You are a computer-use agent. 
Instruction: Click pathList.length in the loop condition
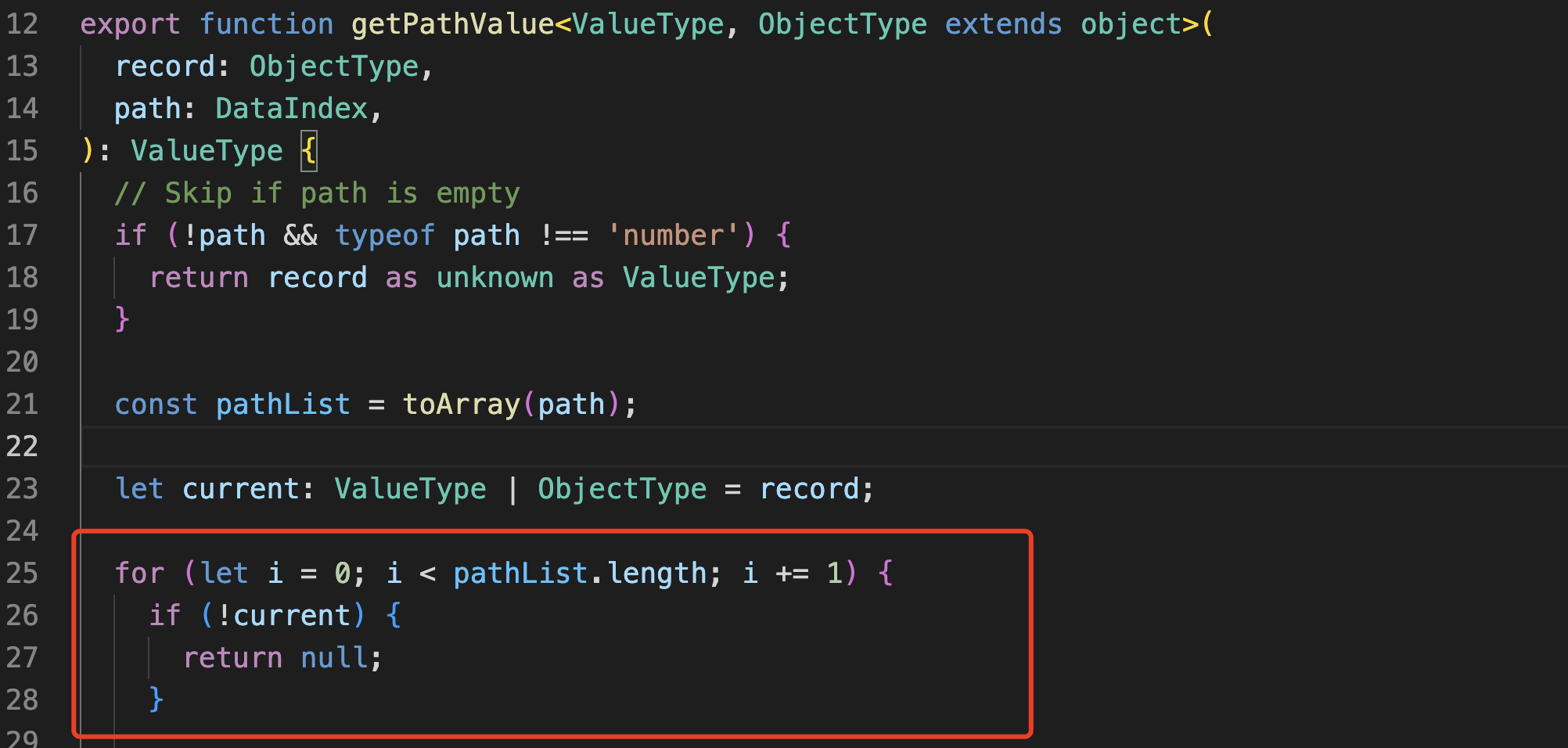(583, 573)
